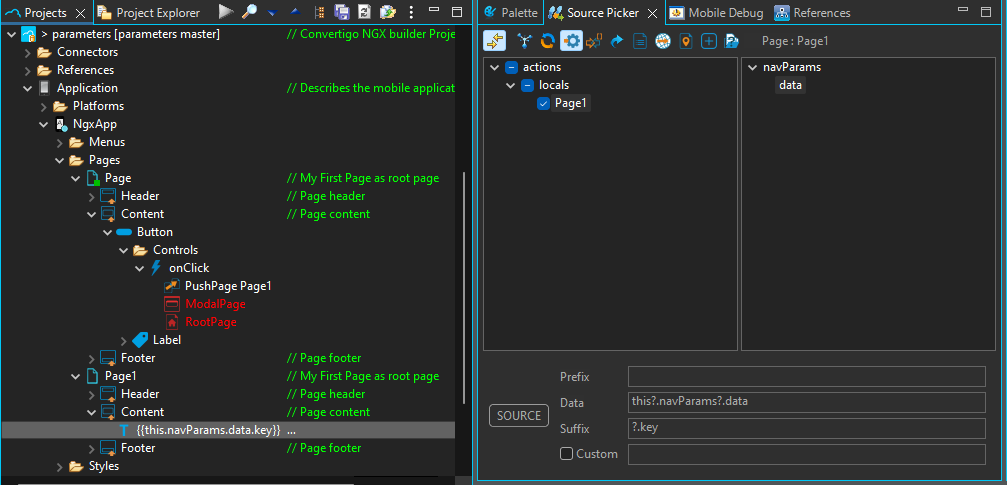Click the magnifying glass search icon
Screen dimensions: 1007x485
click(247, 12)
